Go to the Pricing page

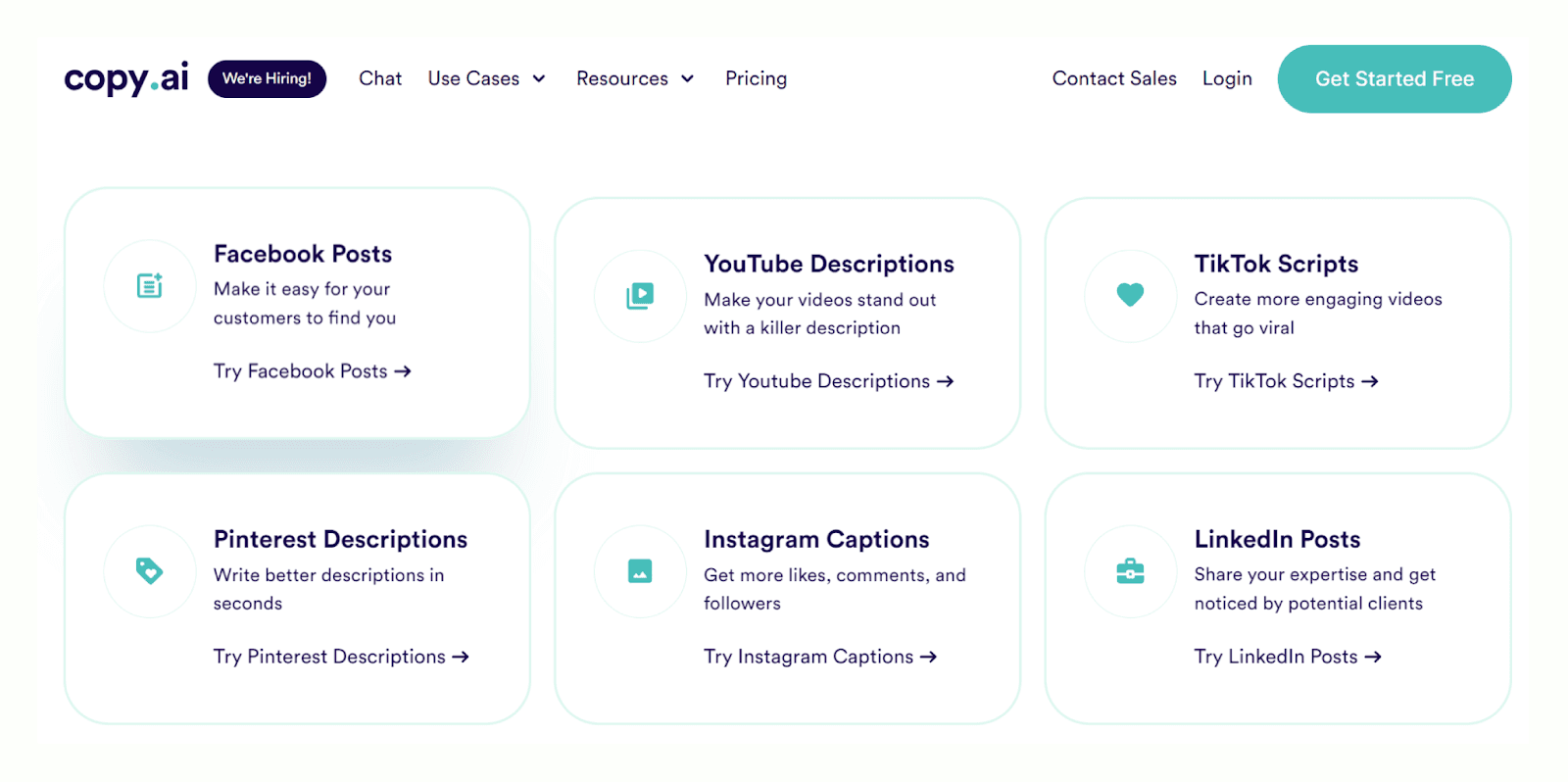click(x=756, y=78)
